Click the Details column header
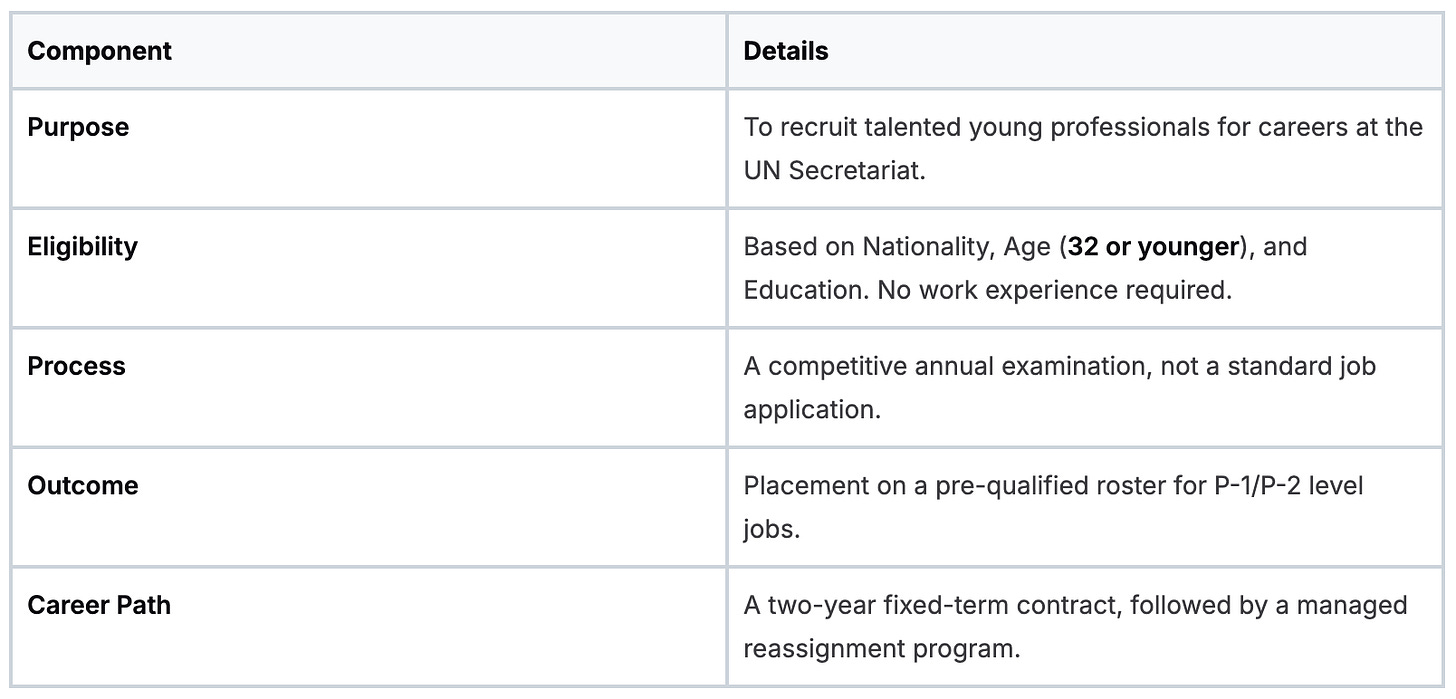Screen dimensions: 1456x699 pyautogui.click(x=786, y=51)
